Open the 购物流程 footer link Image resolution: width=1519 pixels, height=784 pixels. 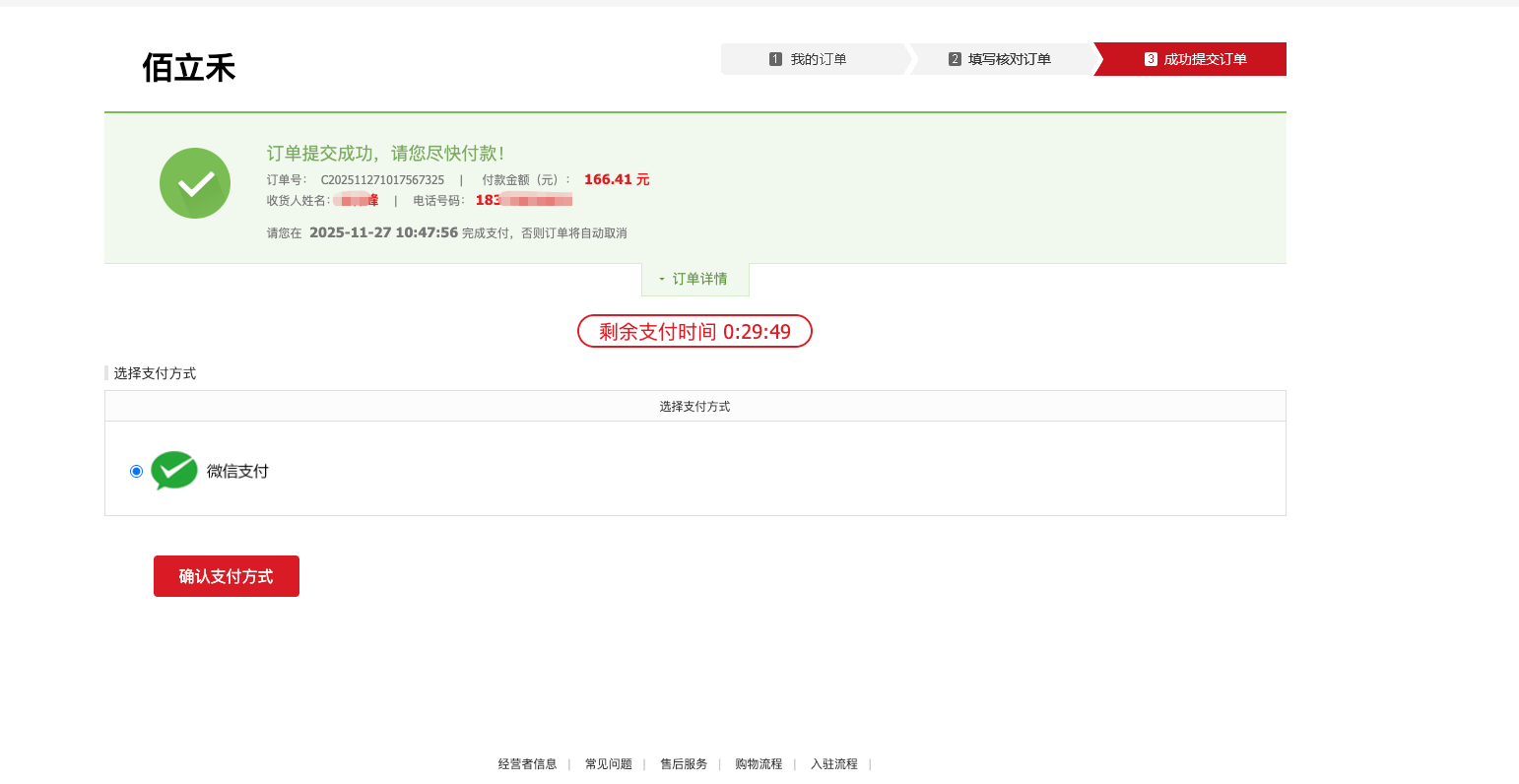759,764
